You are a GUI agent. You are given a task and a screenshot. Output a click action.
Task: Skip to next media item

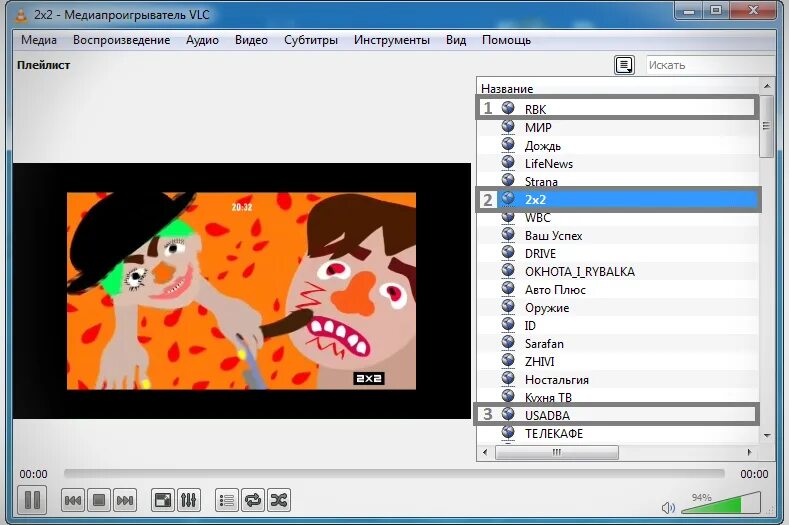click(125, 500)
